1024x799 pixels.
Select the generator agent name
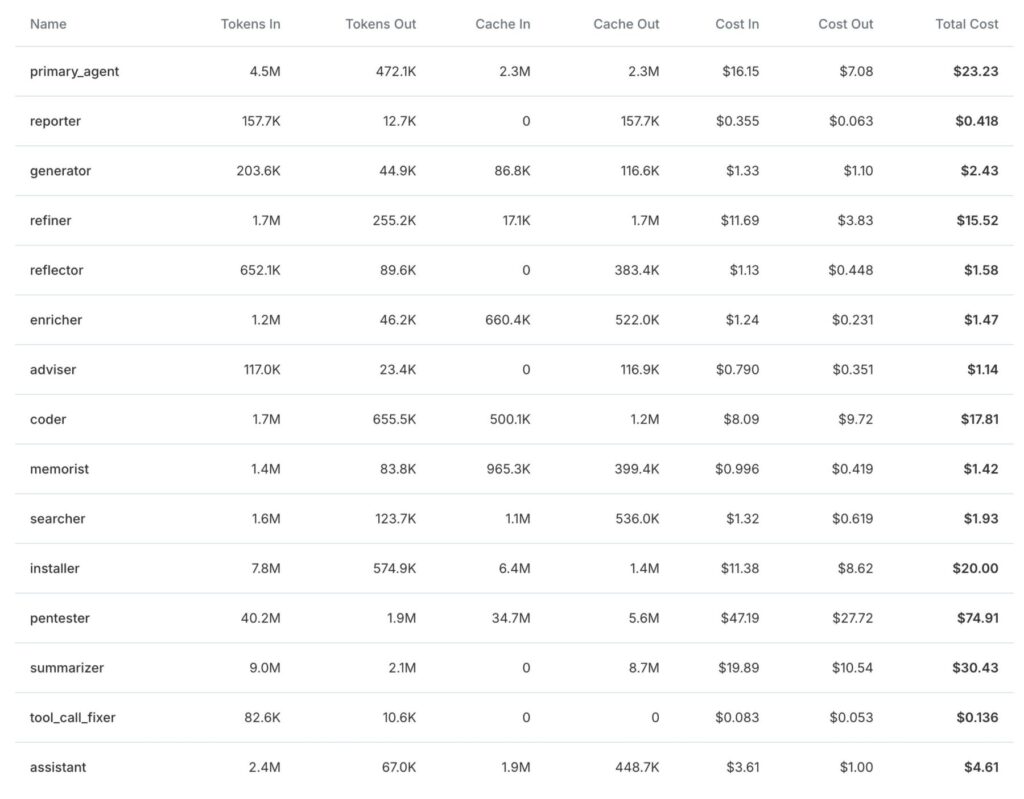coord(60,171)
